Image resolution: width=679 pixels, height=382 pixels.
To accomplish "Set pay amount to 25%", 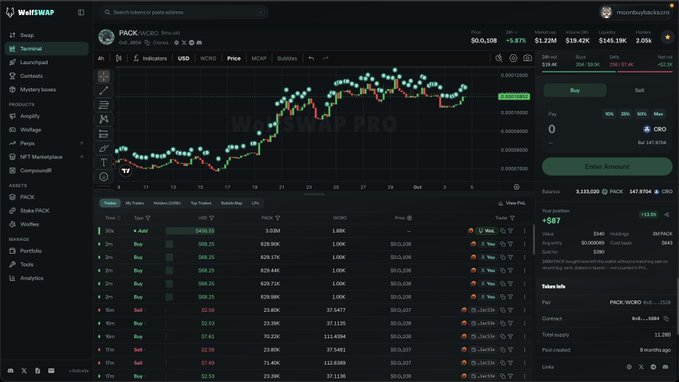I will point(625,114).
